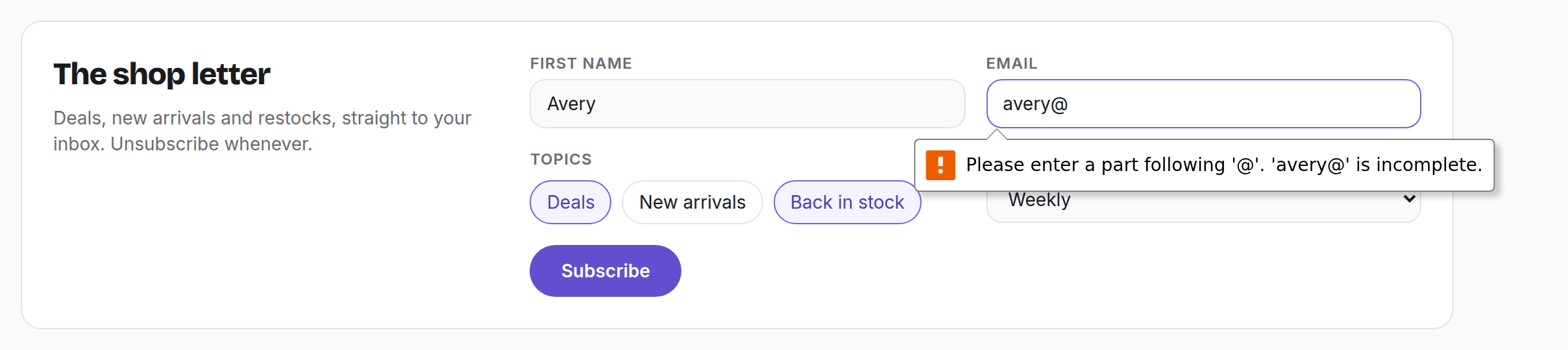Click the EMAIL field label
This screenshot has width=1568, height=350.
coord(1012,64)
